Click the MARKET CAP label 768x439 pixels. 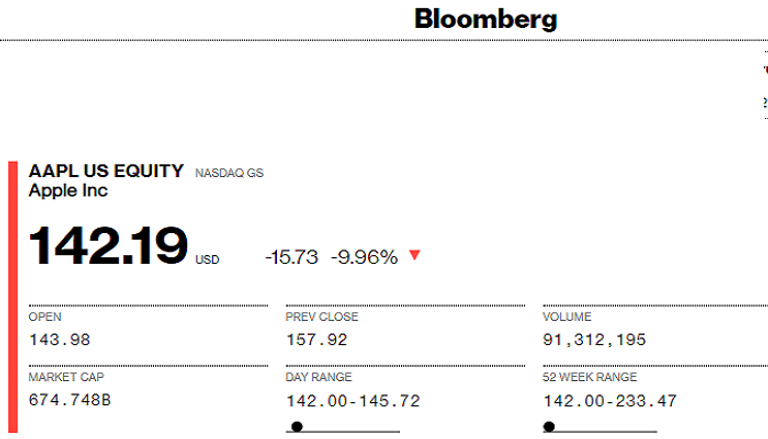[66, 378]
